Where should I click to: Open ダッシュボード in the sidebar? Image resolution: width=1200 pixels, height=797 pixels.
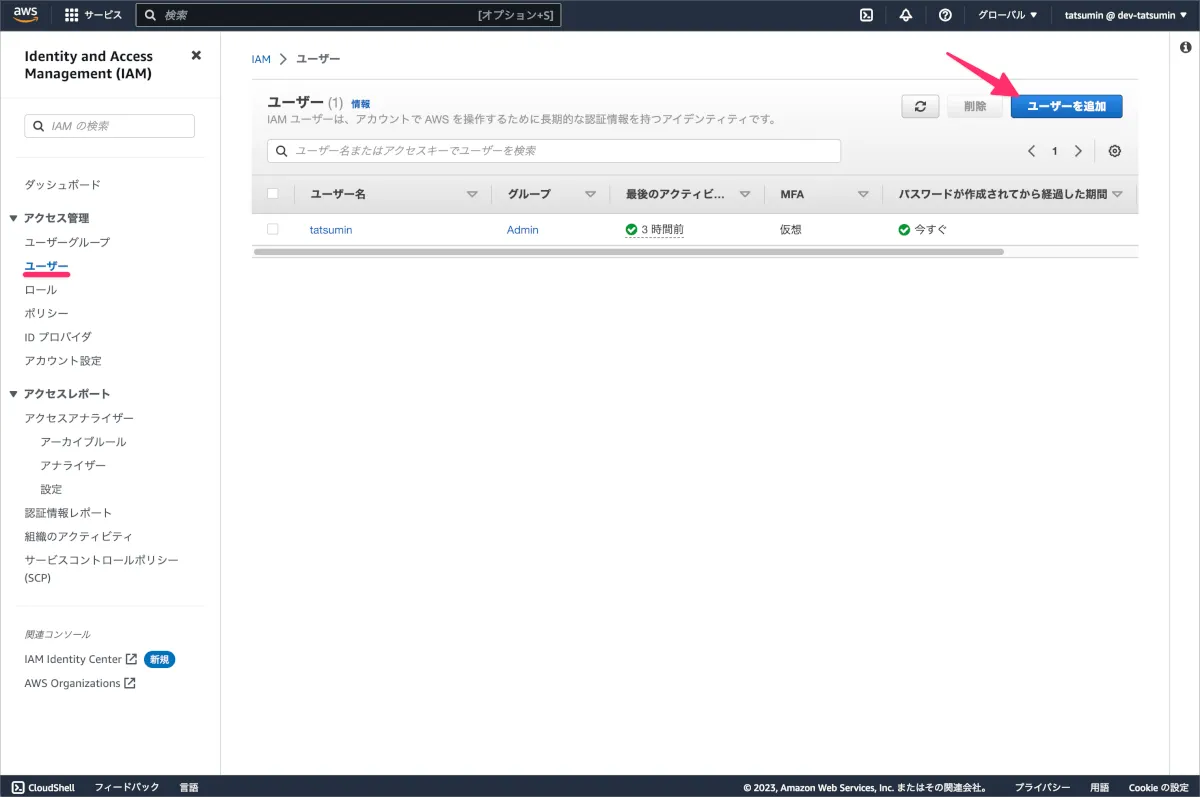coord(62,185)
